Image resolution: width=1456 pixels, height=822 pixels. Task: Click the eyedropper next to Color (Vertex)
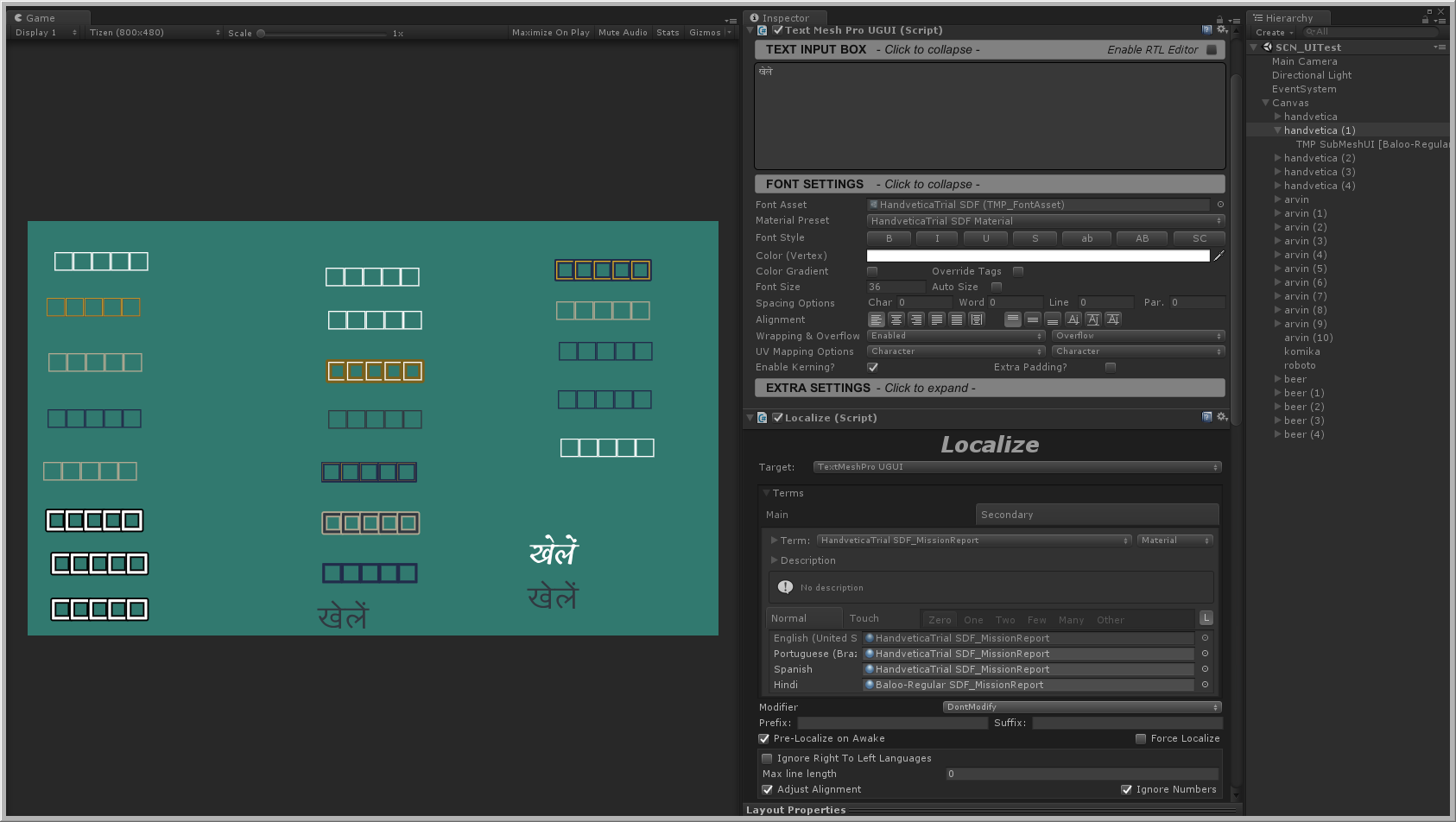pyautogui.click(x=1219, y=256)
